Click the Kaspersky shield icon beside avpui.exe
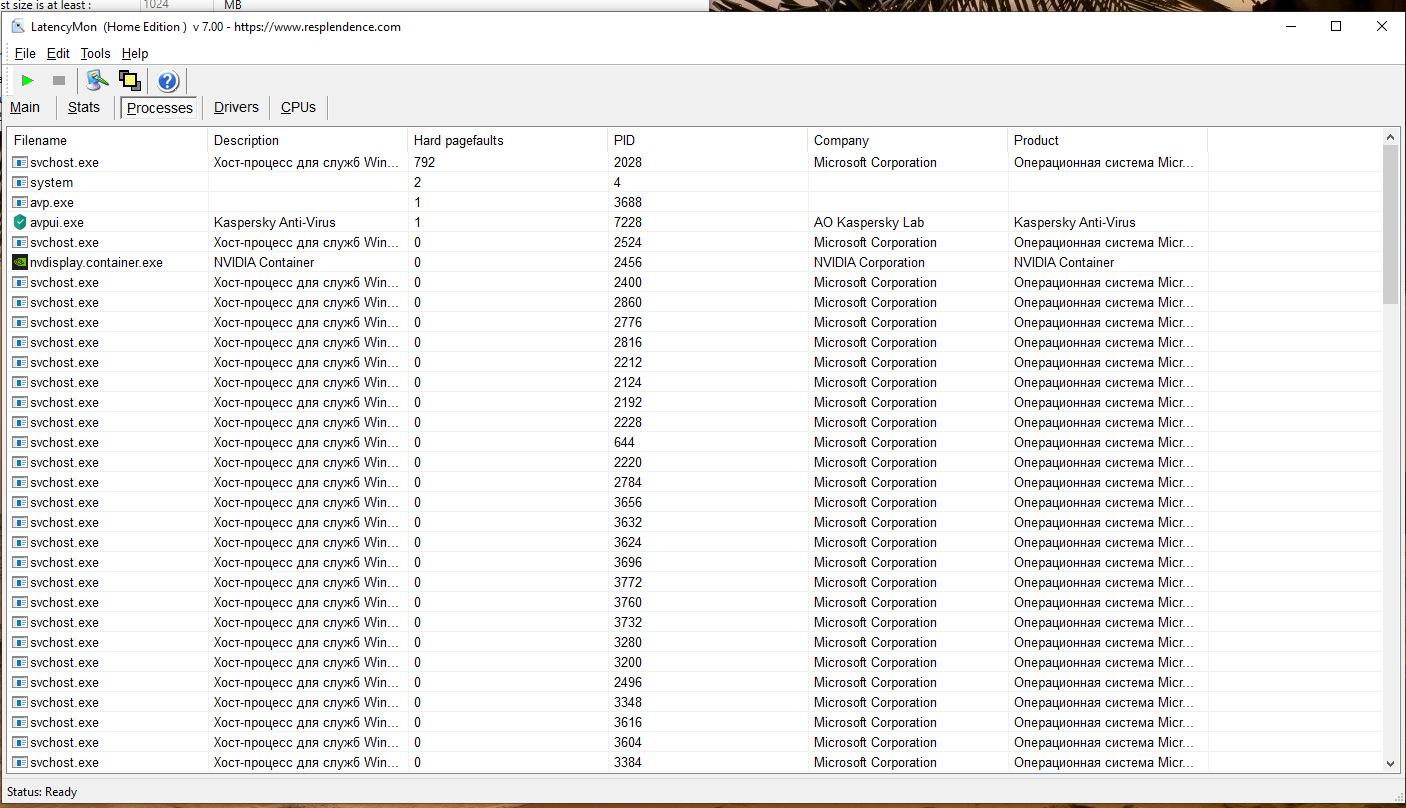The width and height of the screenshot is (1406, 808). click(x=20, y=222)
